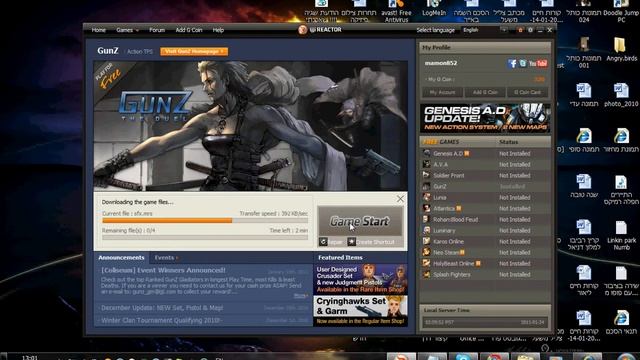The width and height of the screenshot is (640, 360).
Task: Click the Local Server Time field
Action: [485, 322]
